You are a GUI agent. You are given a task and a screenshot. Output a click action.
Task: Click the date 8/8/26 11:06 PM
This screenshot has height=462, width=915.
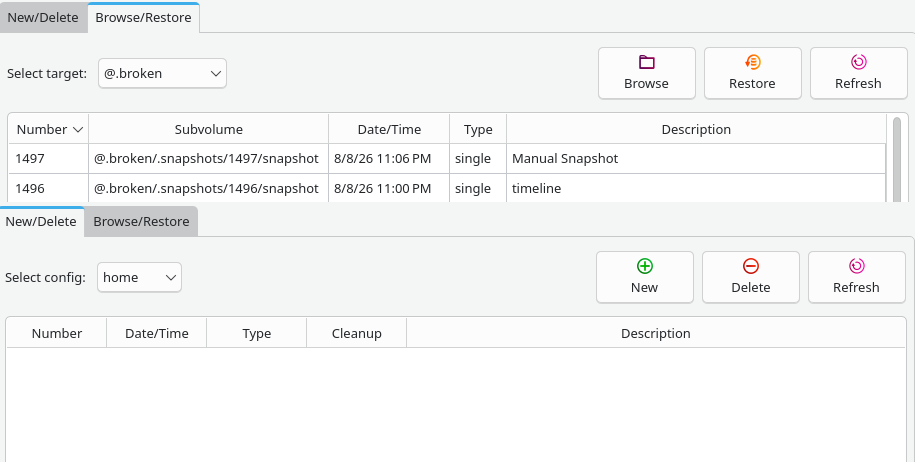pyautogui.click(x=389, y=159)
